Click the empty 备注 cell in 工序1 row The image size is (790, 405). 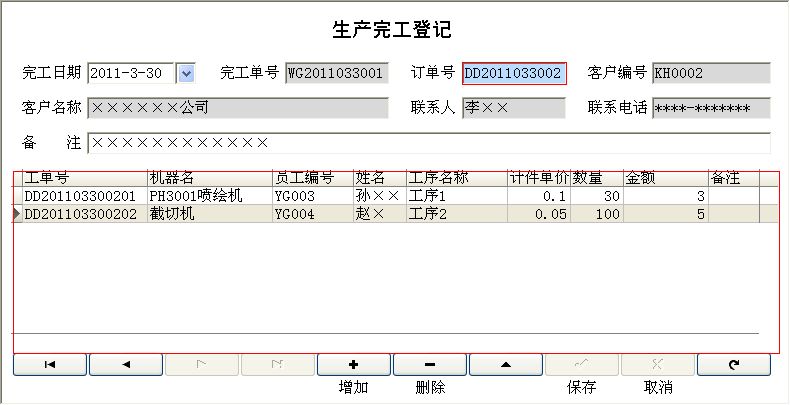(x=734, y=196)
